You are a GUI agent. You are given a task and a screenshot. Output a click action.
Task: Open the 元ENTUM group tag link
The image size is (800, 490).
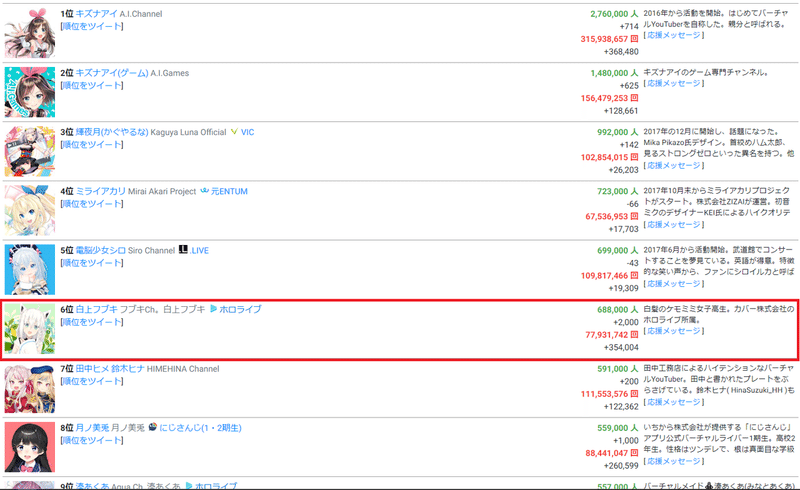tap(229, 191)
